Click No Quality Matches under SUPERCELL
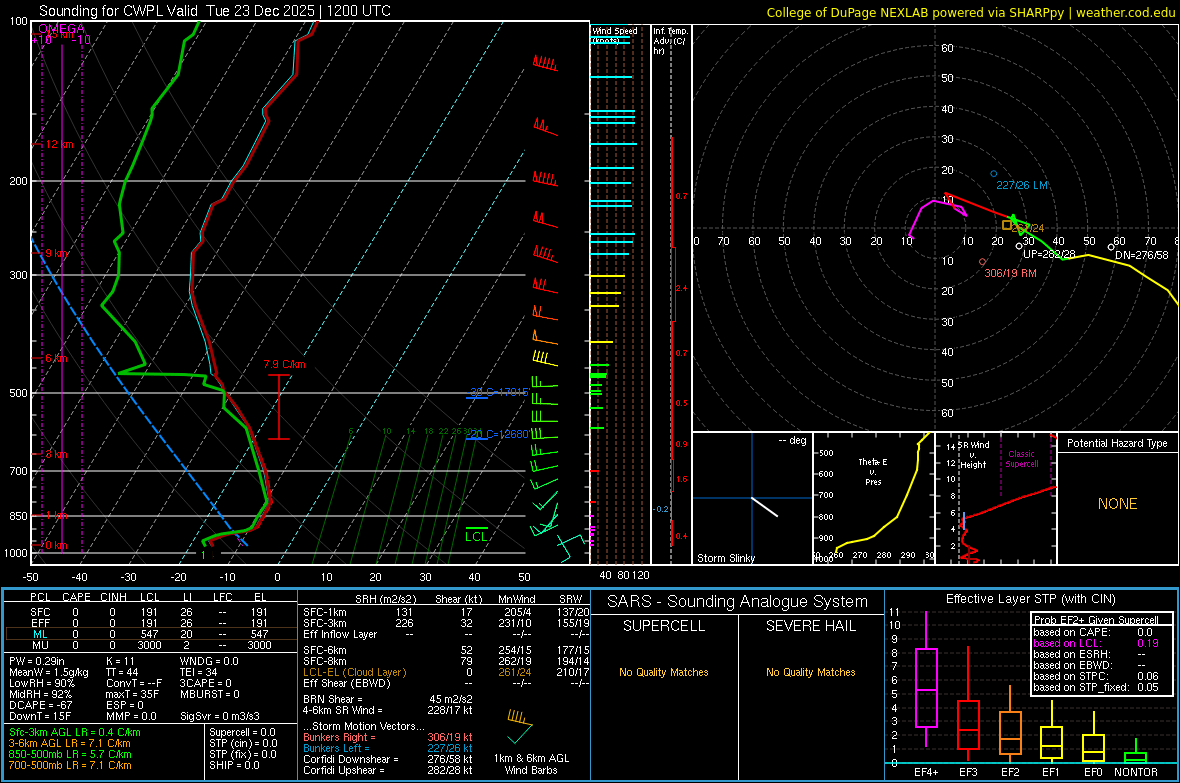The width and height of the screenshot is (1180, 783). [664, 672]
